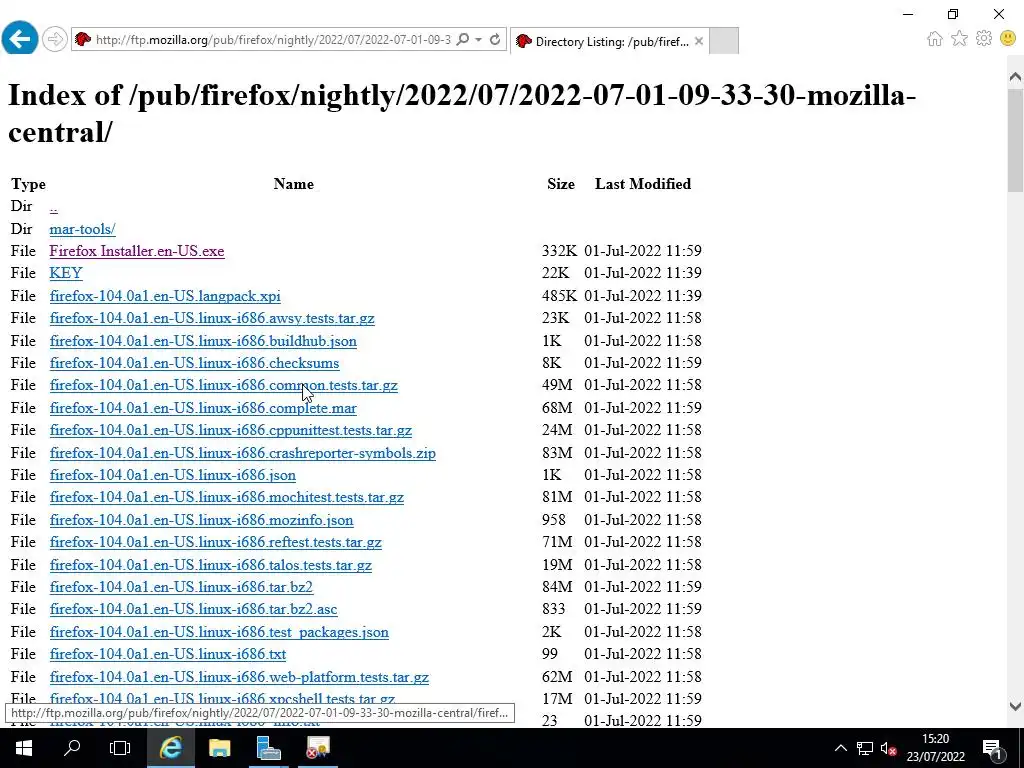
Task: Click the Refresh page icon
Action: pyautogui.click(x=495, y=40)
